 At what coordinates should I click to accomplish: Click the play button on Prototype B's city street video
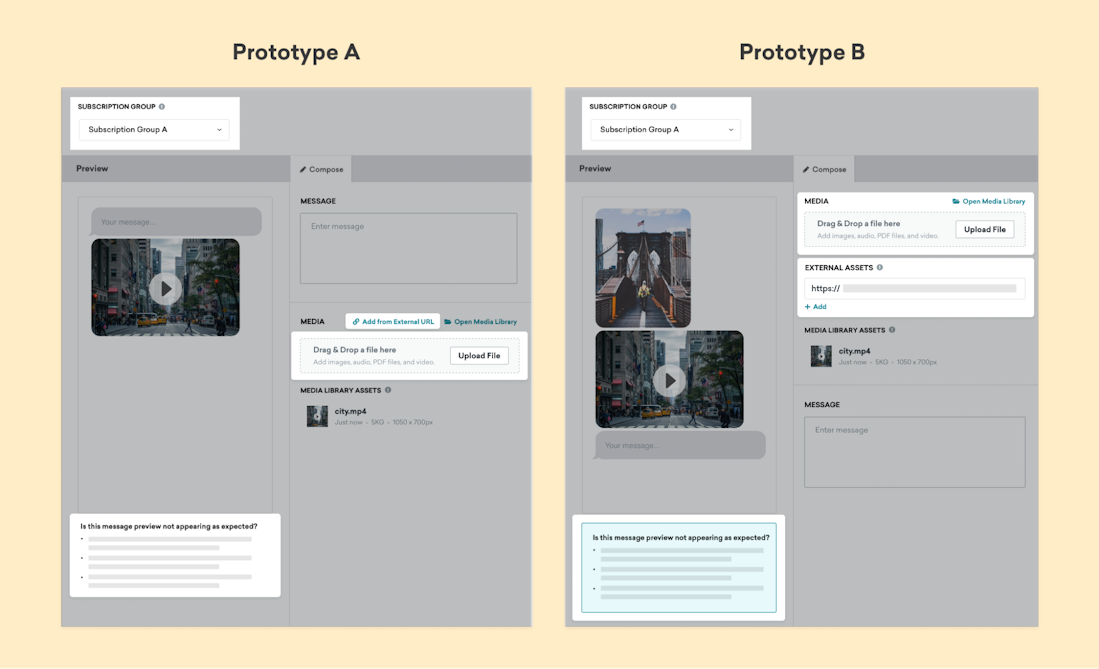668,380
